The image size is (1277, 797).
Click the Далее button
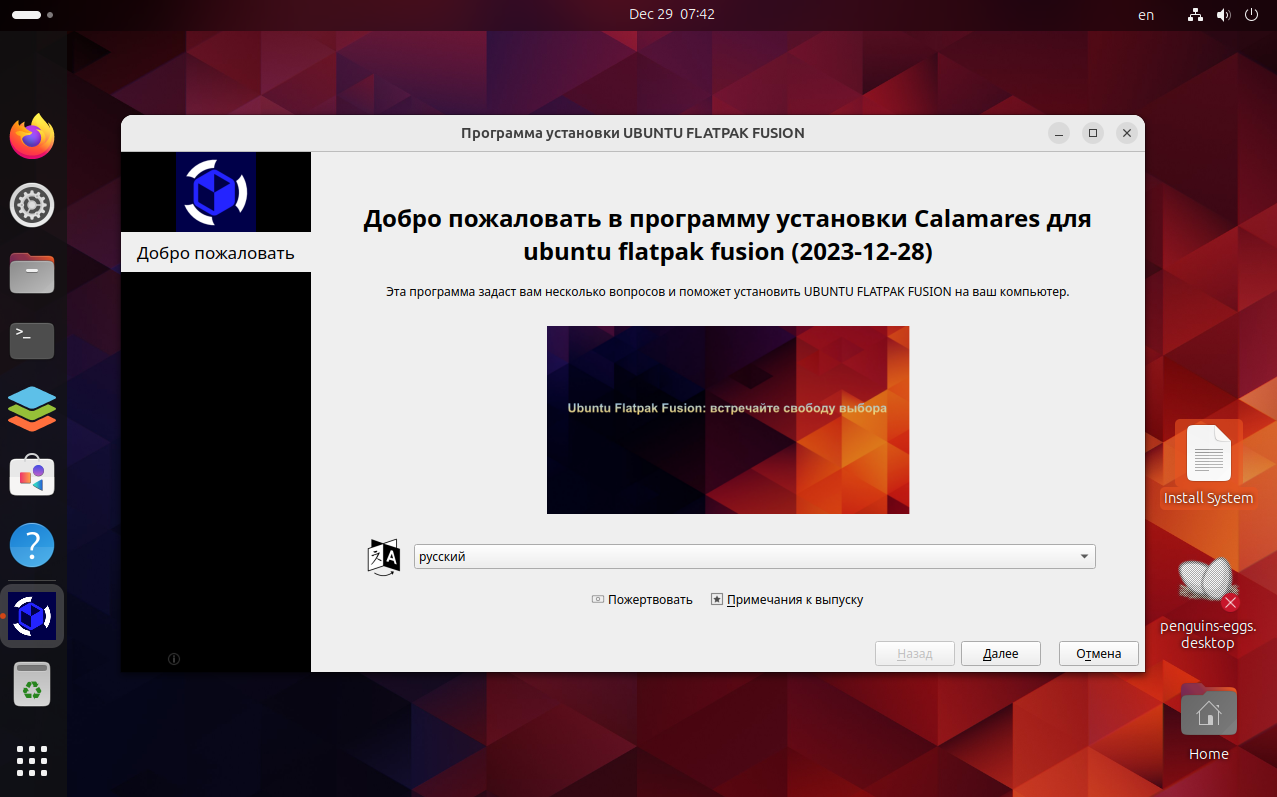(1001, 653)
